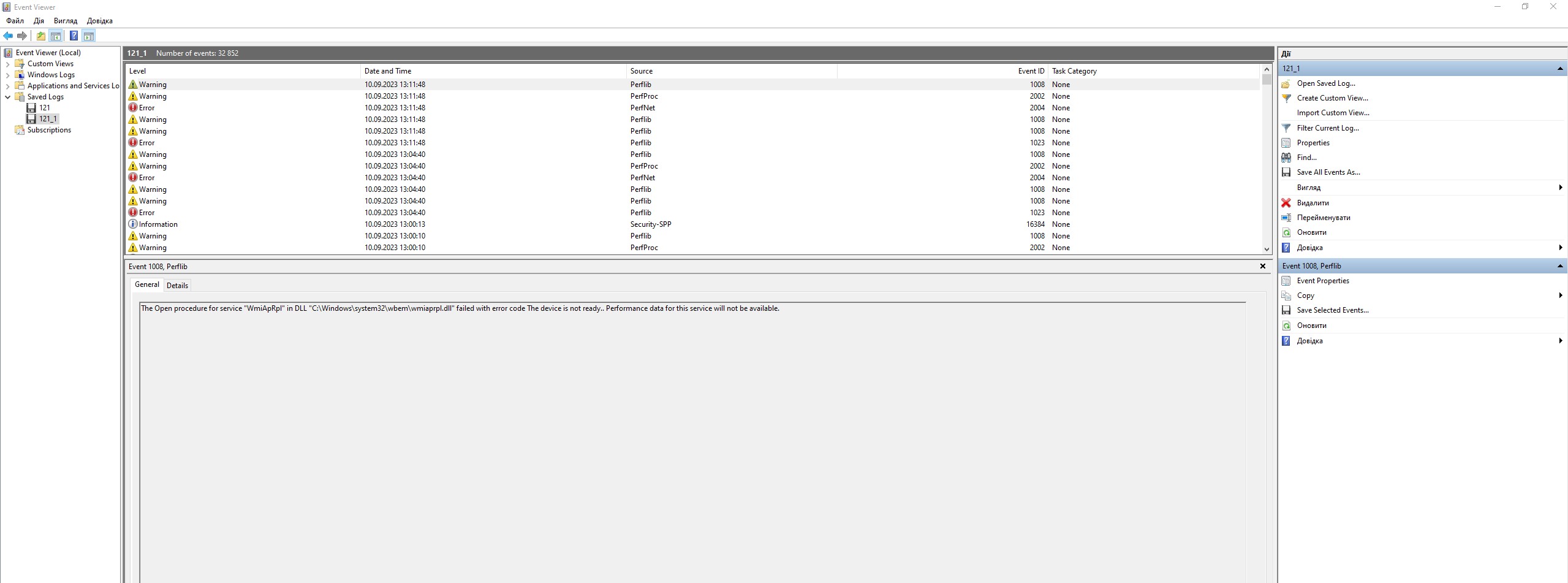Expand the Windows Logs tree node

[7, 75]
